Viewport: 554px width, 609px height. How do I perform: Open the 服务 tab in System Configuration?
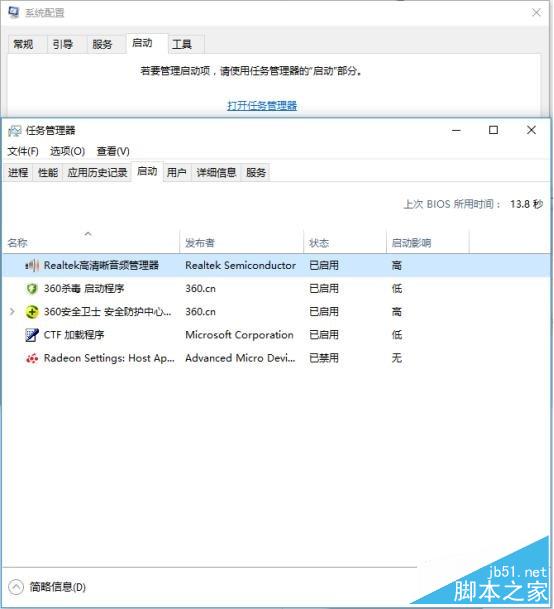pyautogui.click(x=102, y=44)
